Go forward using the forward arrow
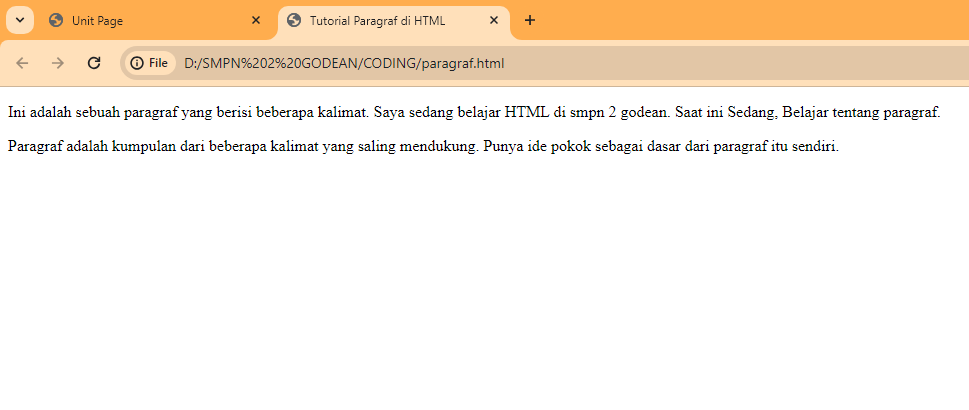The width and height of the screenshot is (969, 410). [x=58, y=63]
